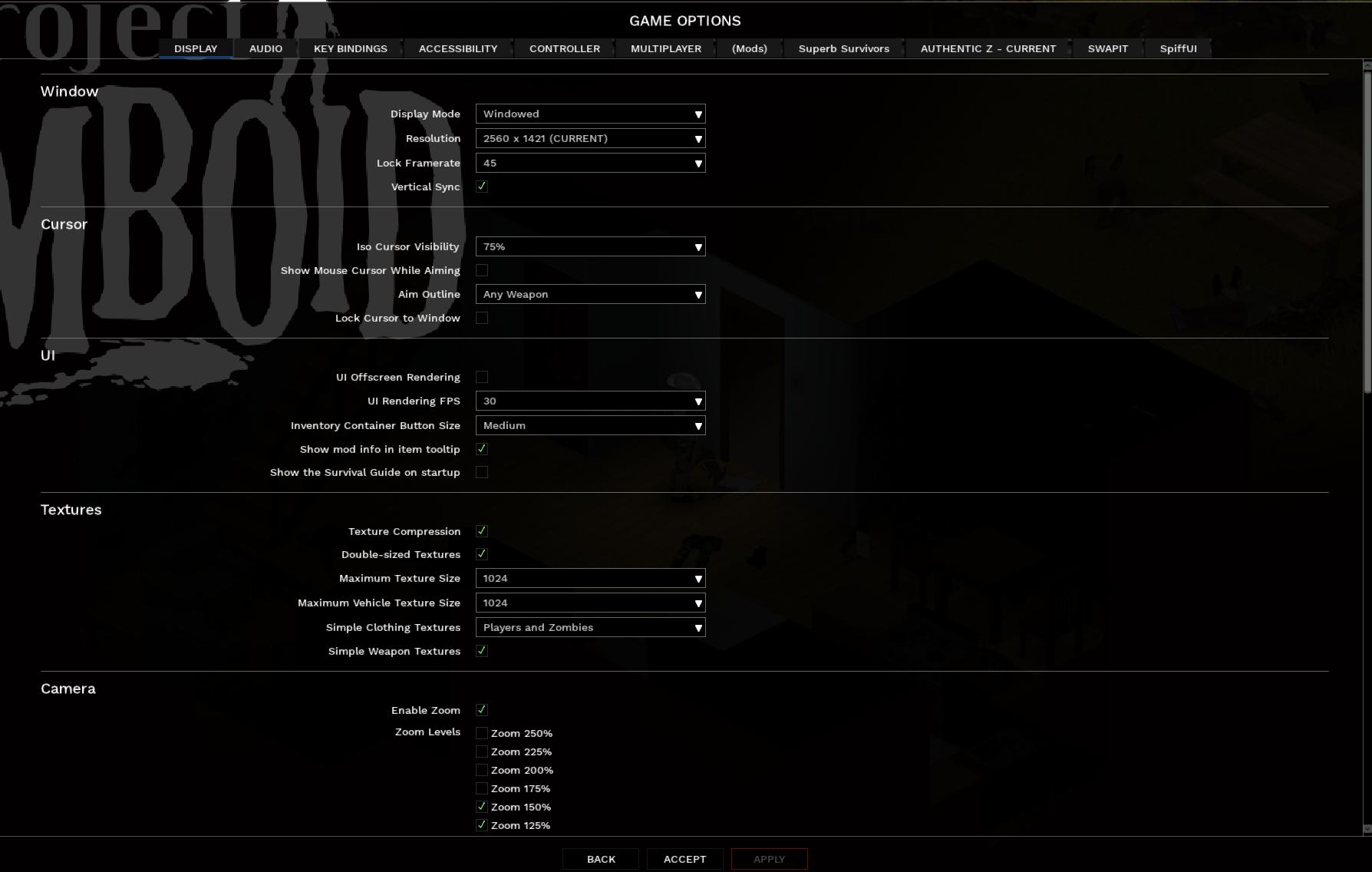Toggle the Texture Compression checkbox
The height and width of the screenshot is (872, 1372).
coord(482,531)
